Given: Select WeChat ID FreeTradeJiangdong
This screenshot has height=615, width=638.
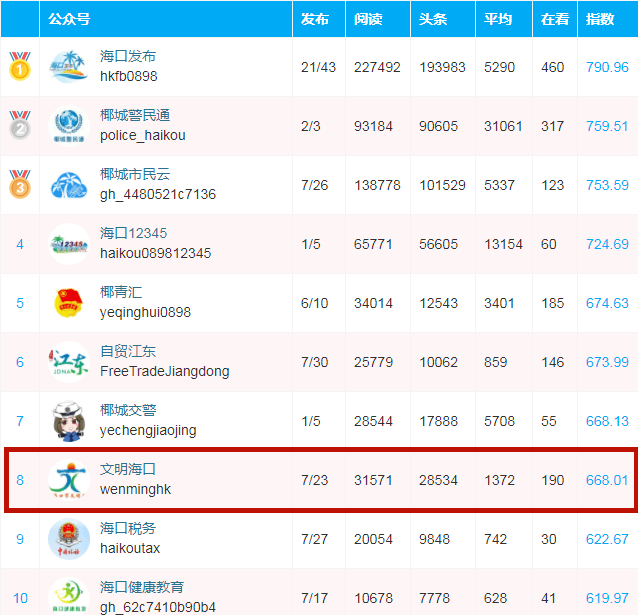Looking at the screenshot, I should [x=165, y=372].
